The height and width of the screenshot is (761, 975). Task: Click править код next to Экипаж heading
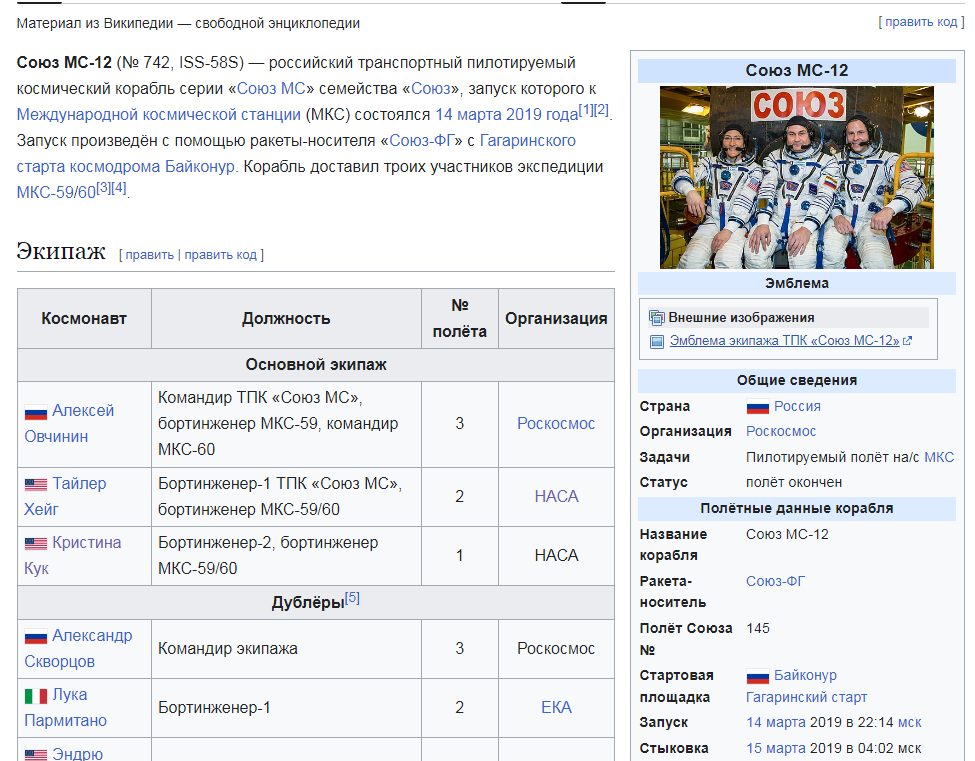(x=220, y=255)
